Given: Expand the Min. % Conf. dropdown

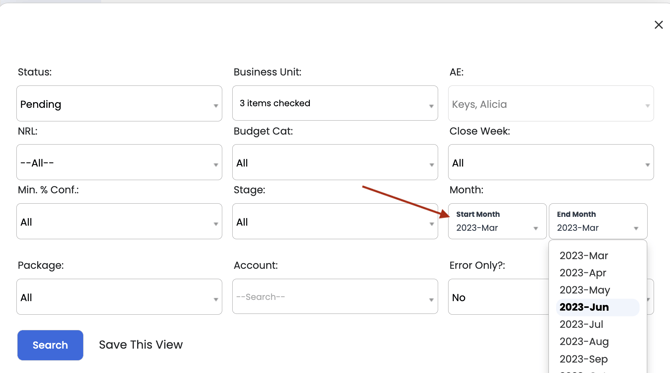Looking at the screenshot, I should pos(119,221).
